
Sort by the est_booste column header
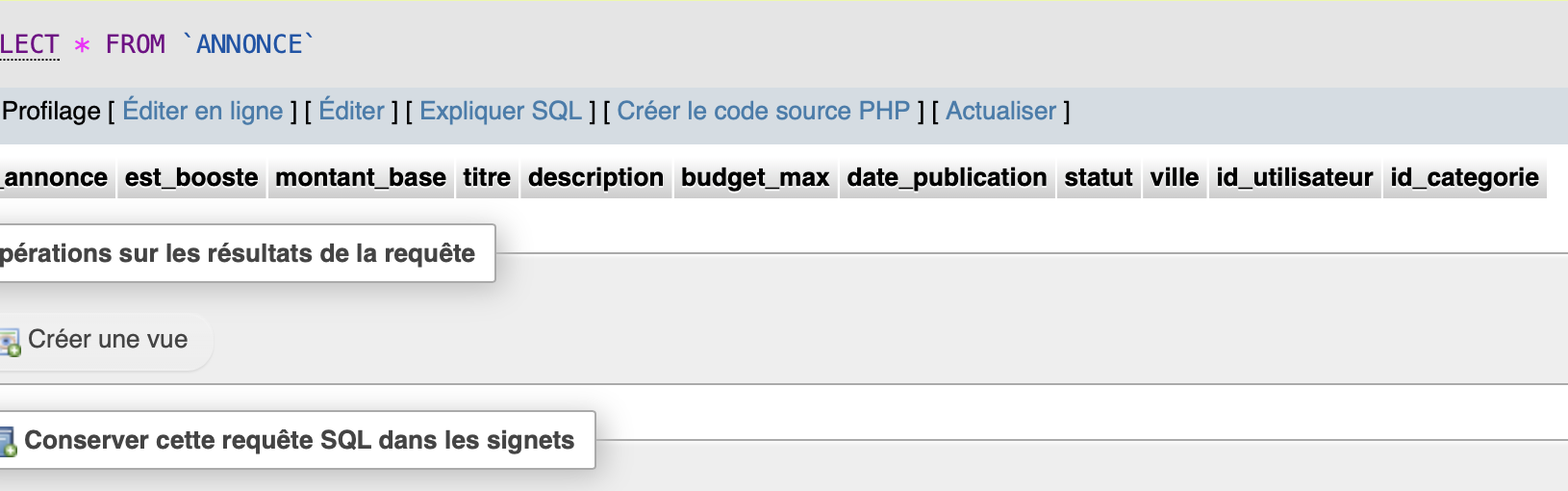191,178
